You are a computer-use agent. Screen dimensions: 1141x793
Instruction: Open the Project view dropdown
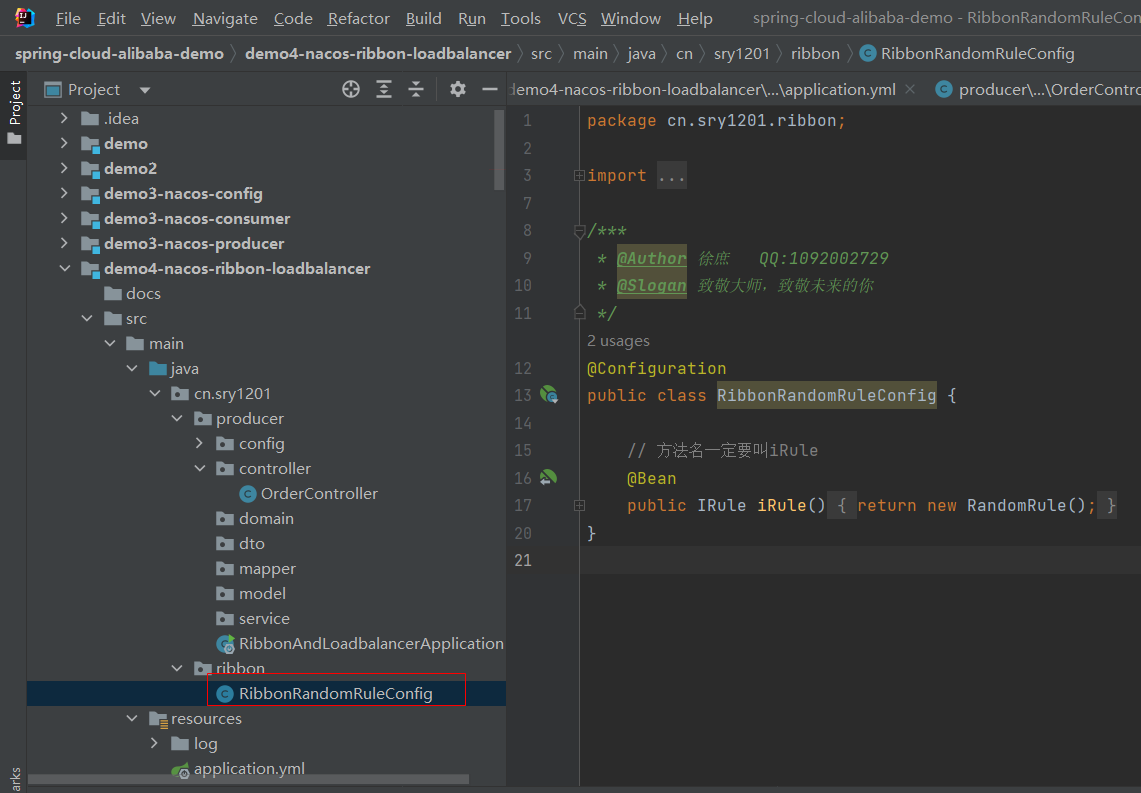click(145, 90)
